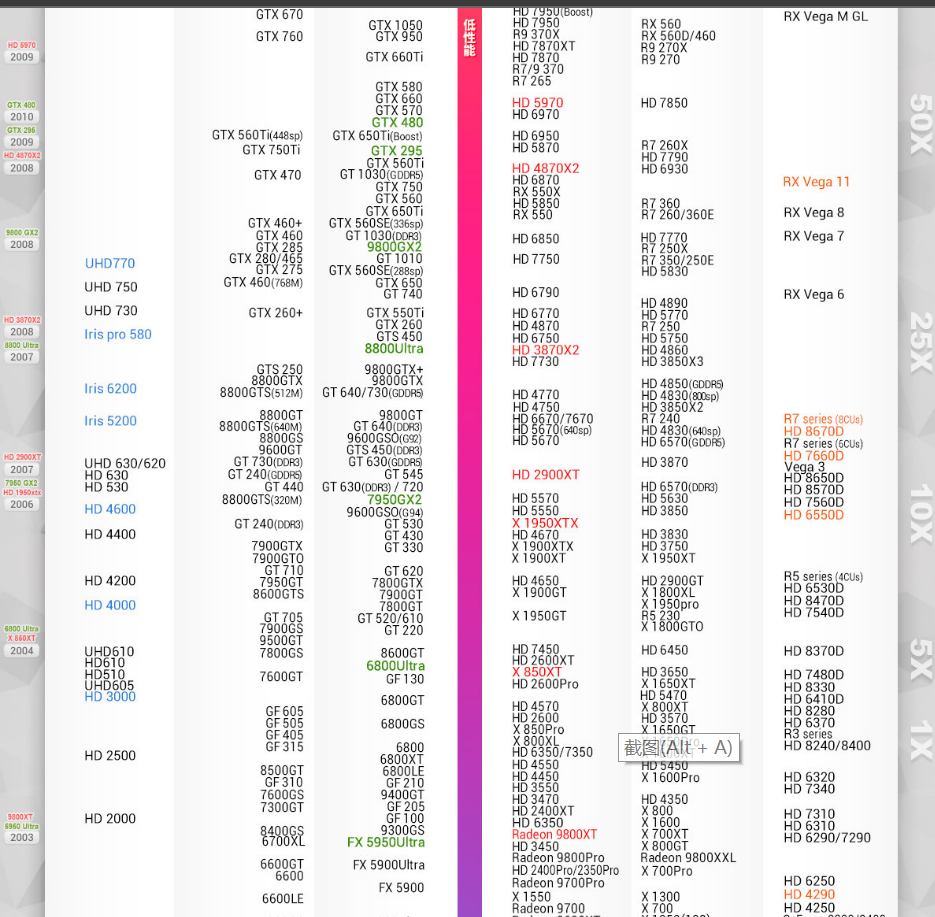Screen dimensions: 935x917
Task: Click the 低性能 label on gradient bar
Action: (470, 36)
